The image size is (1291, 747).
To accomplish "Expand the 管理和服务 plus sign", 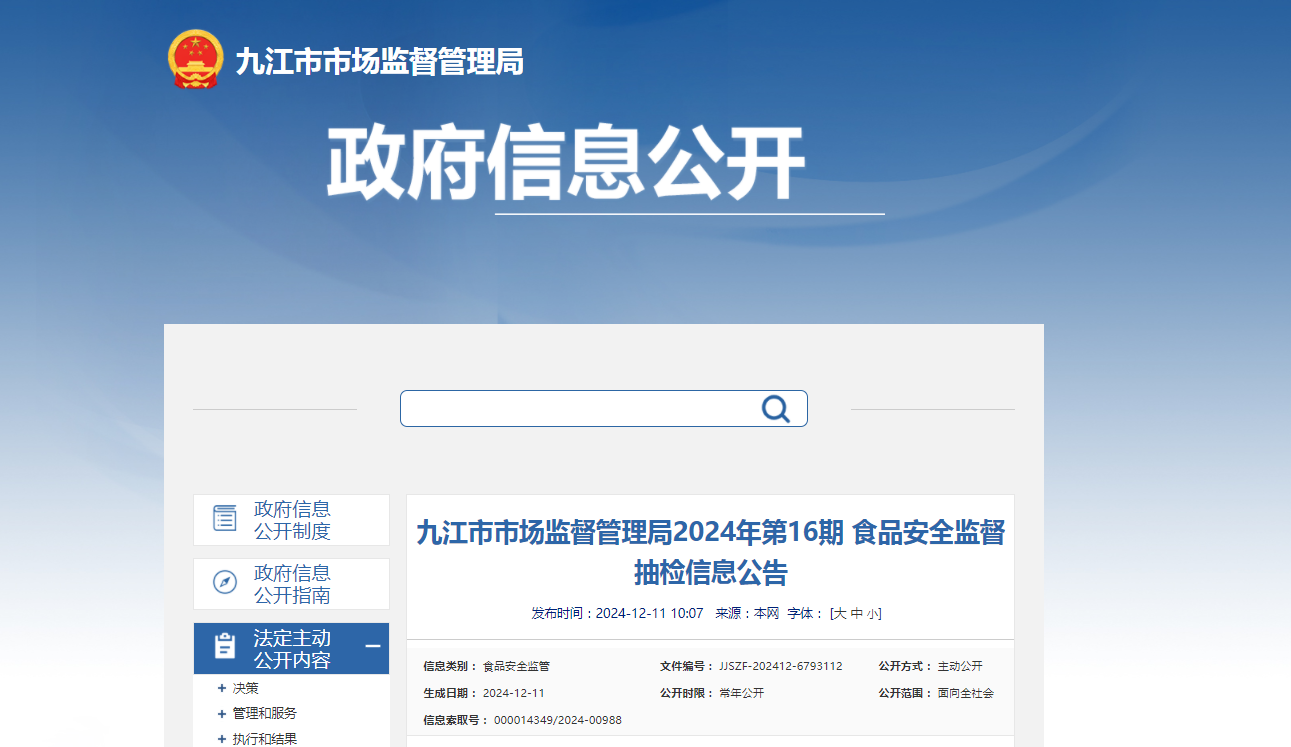I will tap(222, 714).
